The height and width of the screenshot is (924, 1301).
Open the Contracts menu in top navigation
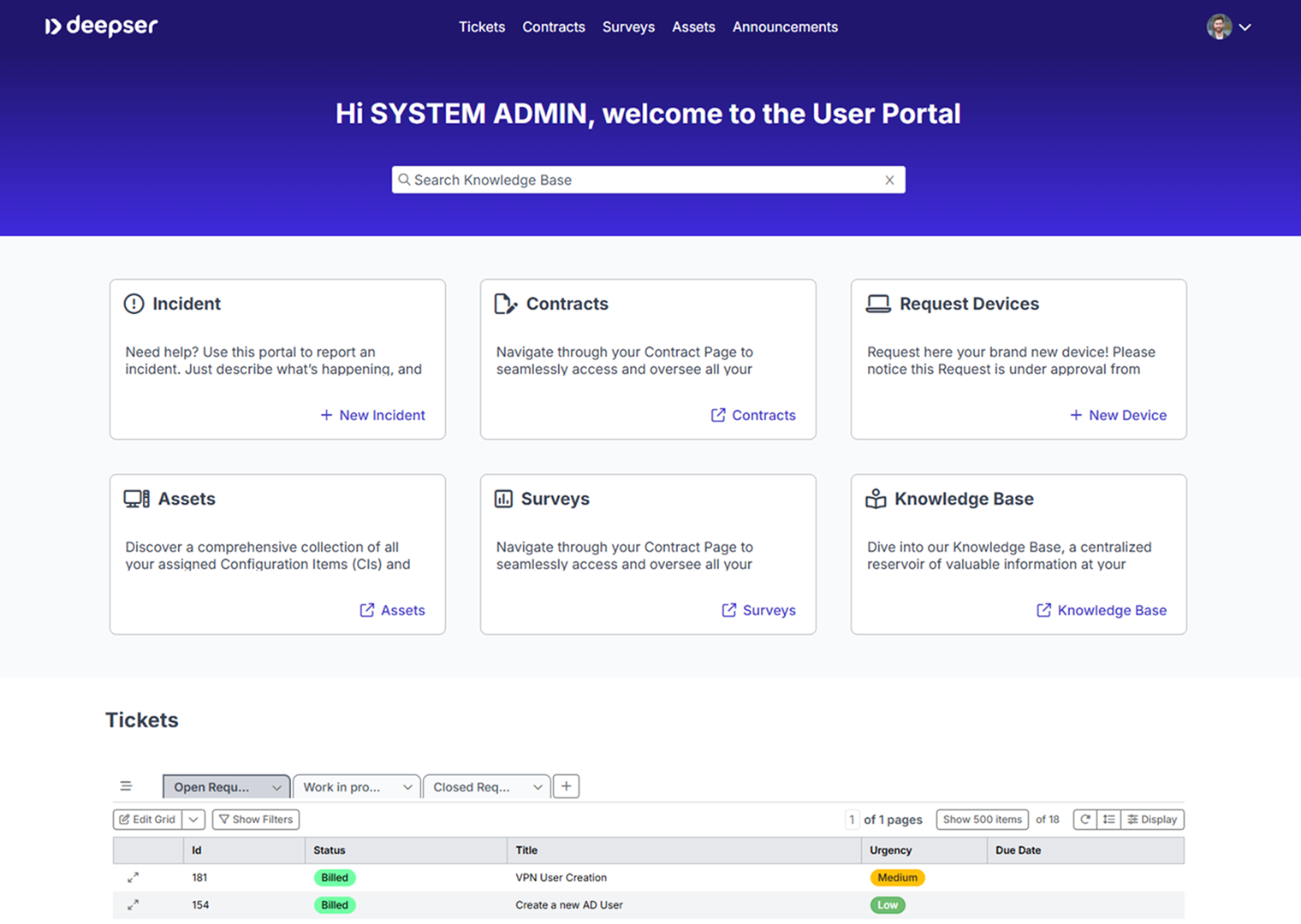click(553, 27)
